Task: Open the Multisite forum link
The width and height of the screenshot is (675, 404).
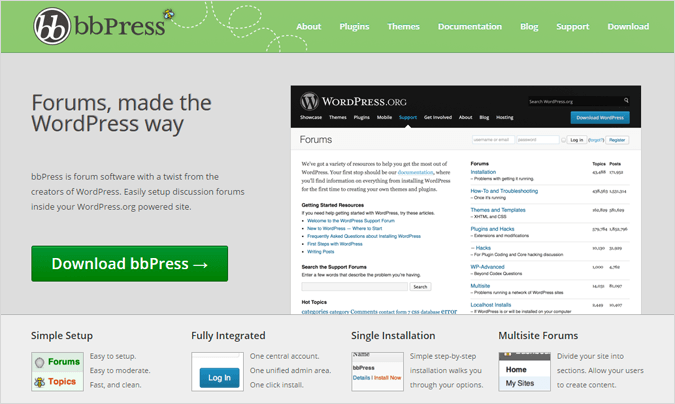Action: (x=480, y=286)
